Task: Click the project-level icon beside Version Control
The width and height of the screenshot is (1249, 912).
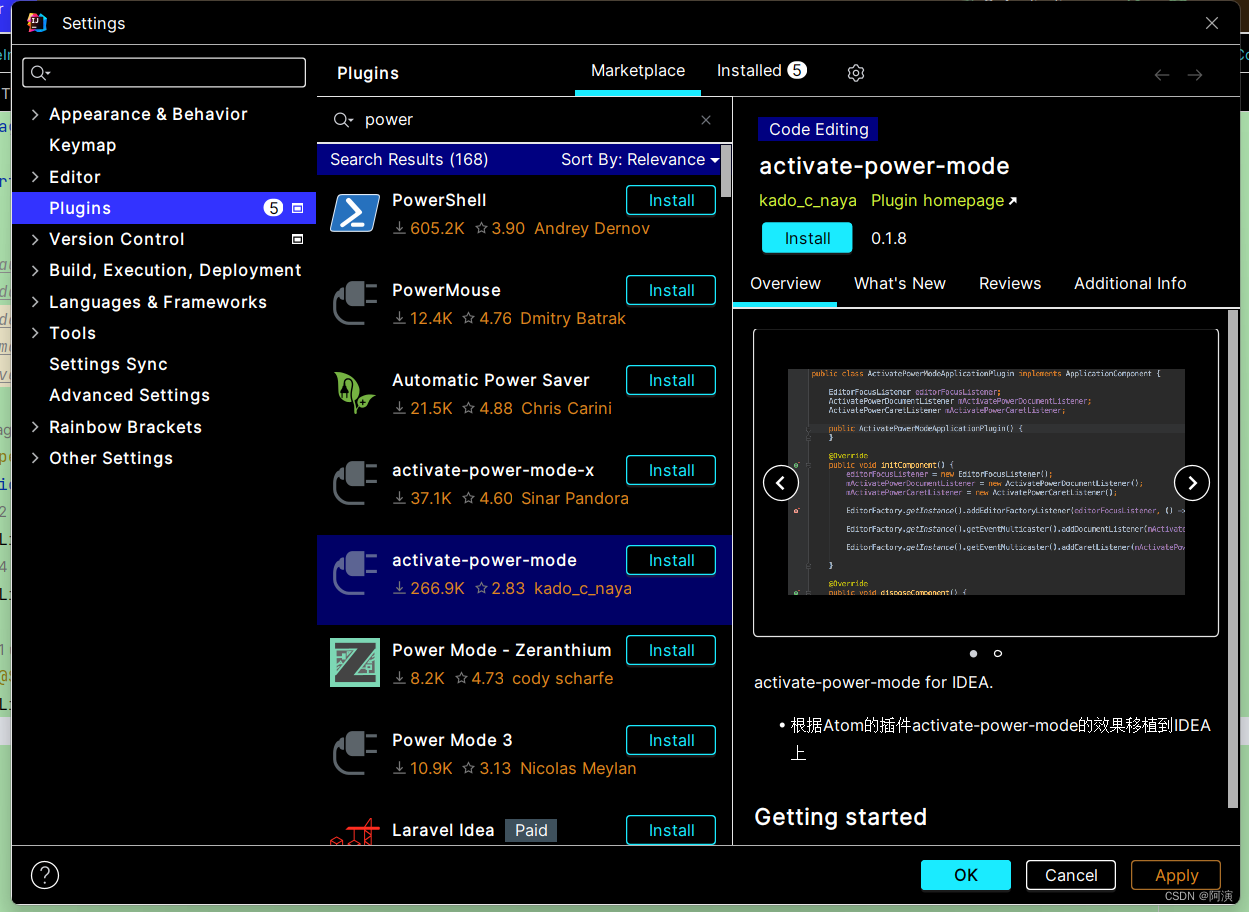Action: 297,239
